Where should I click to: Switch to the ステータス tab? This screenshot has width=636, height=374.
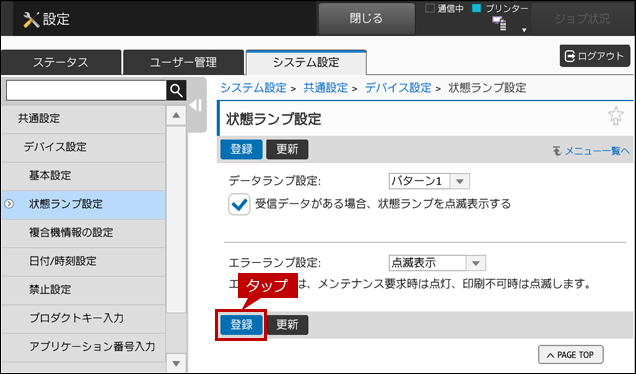pyautogui.click(x=61, y=62)
